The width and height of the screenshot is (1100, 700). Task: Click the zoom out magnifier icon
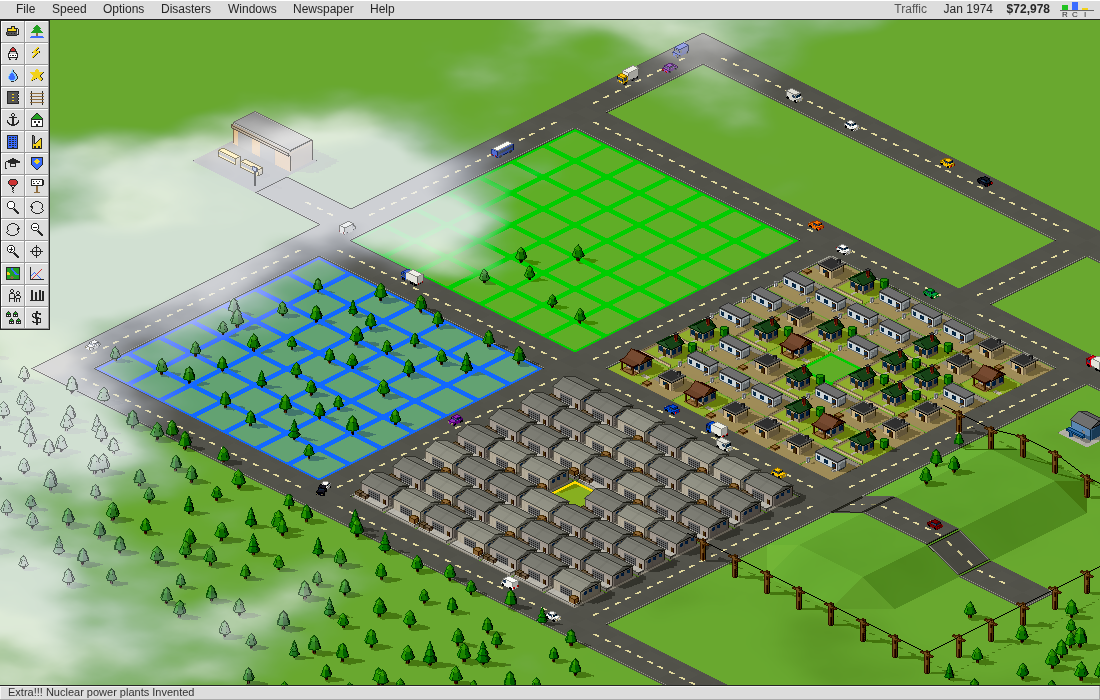click(x=36, y=229)
